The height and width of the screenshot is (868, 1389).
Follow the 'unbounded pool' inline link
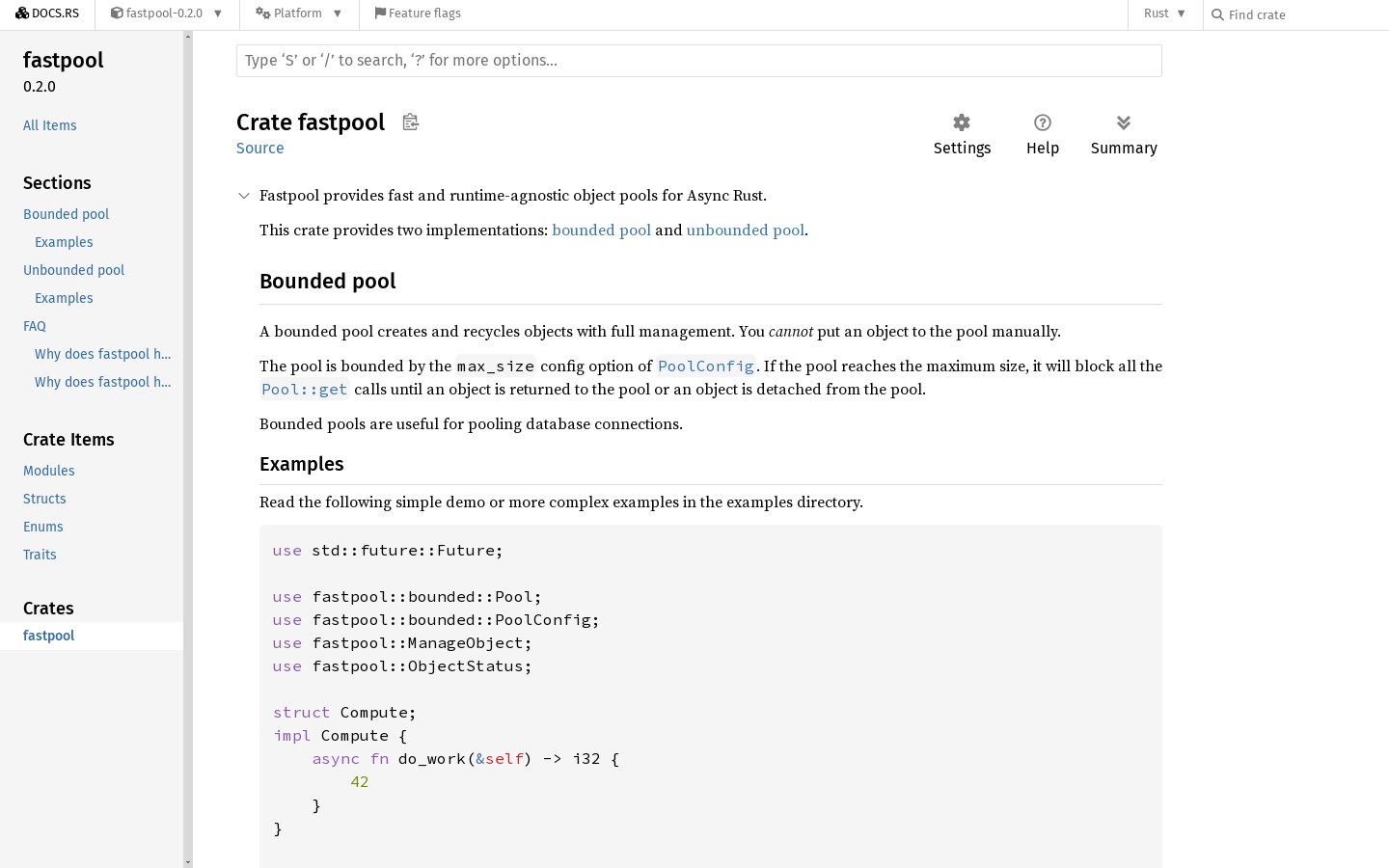(x=745, y=231)
